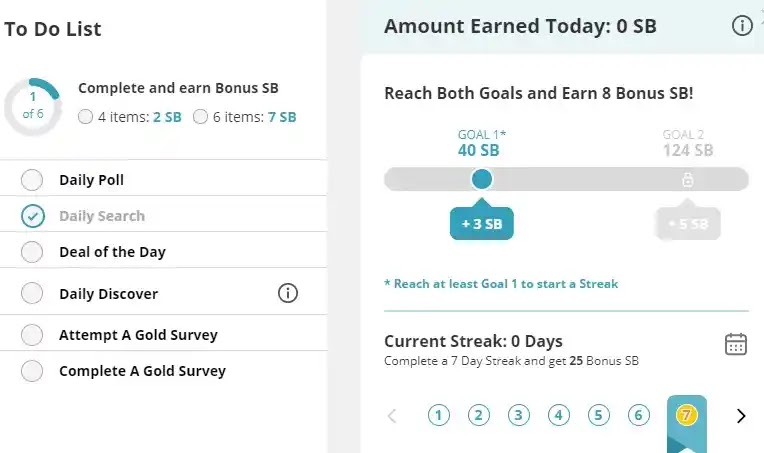The height and width of the screenshot is (453, 764).
Task: Open Attempt A Gold Survey task
Action: pyautogui.click(x=138, y=335)
